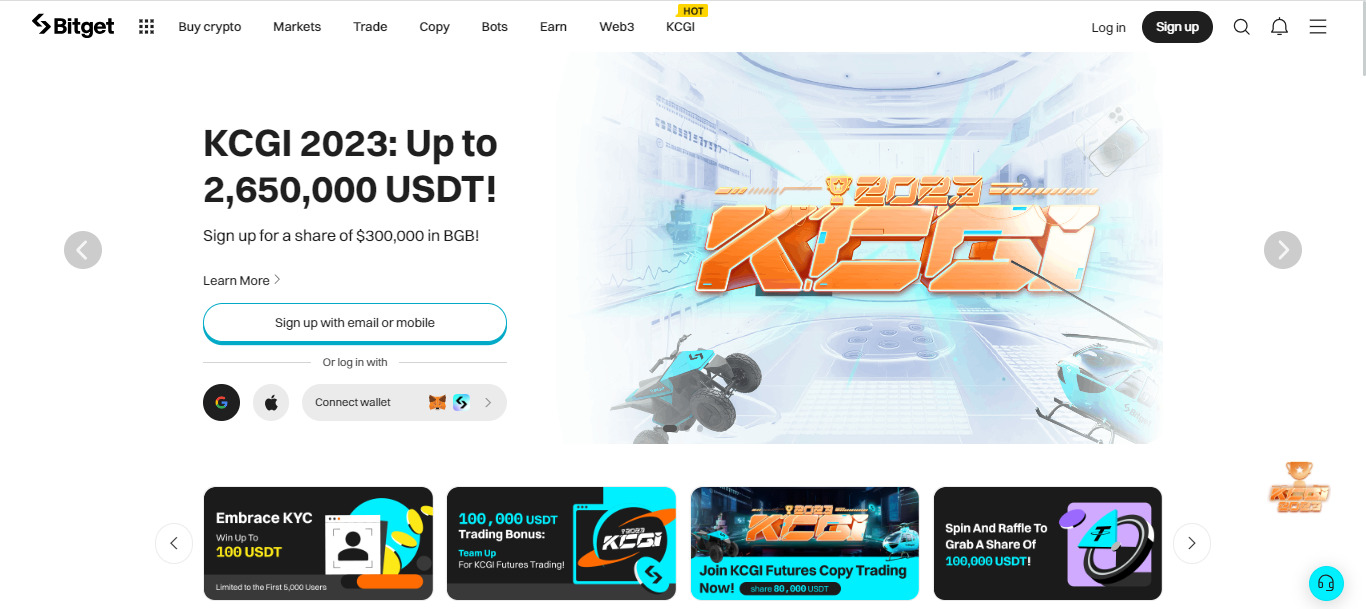
Task: Advance to the next hero banner slide
Action: [x=1283, y=250]
